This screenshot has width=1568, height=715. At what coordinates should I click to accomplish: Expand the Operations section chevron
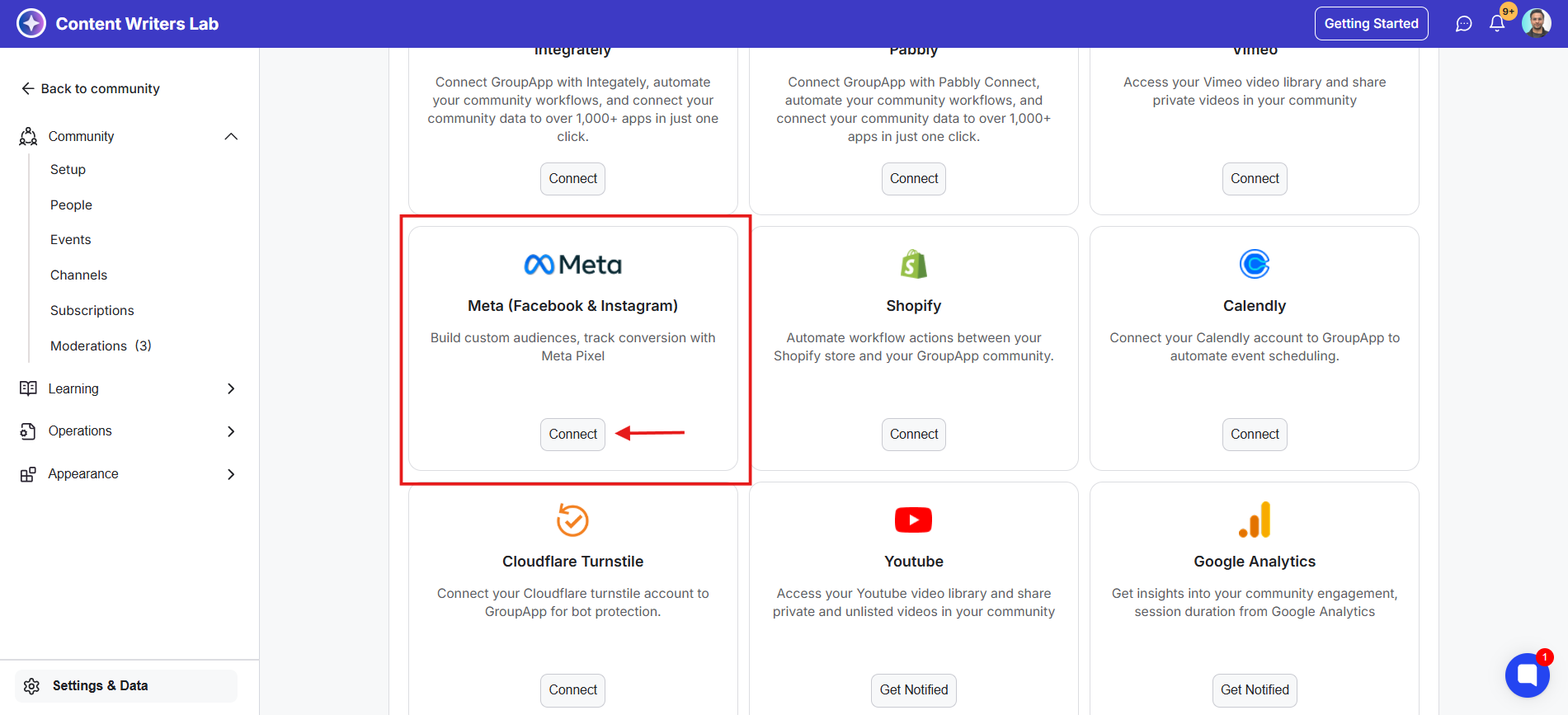click(x=231, y=431)
